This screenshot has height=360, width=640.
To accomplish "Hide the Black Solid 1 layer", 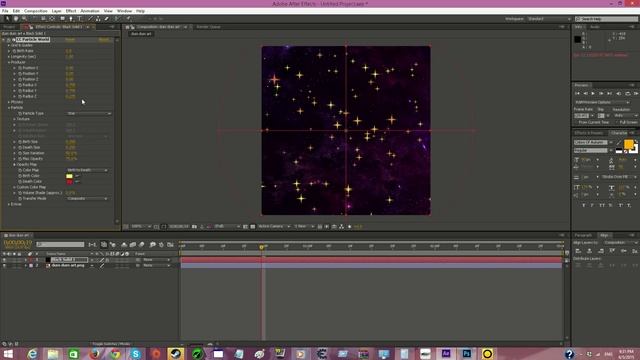I will (4, 260).
